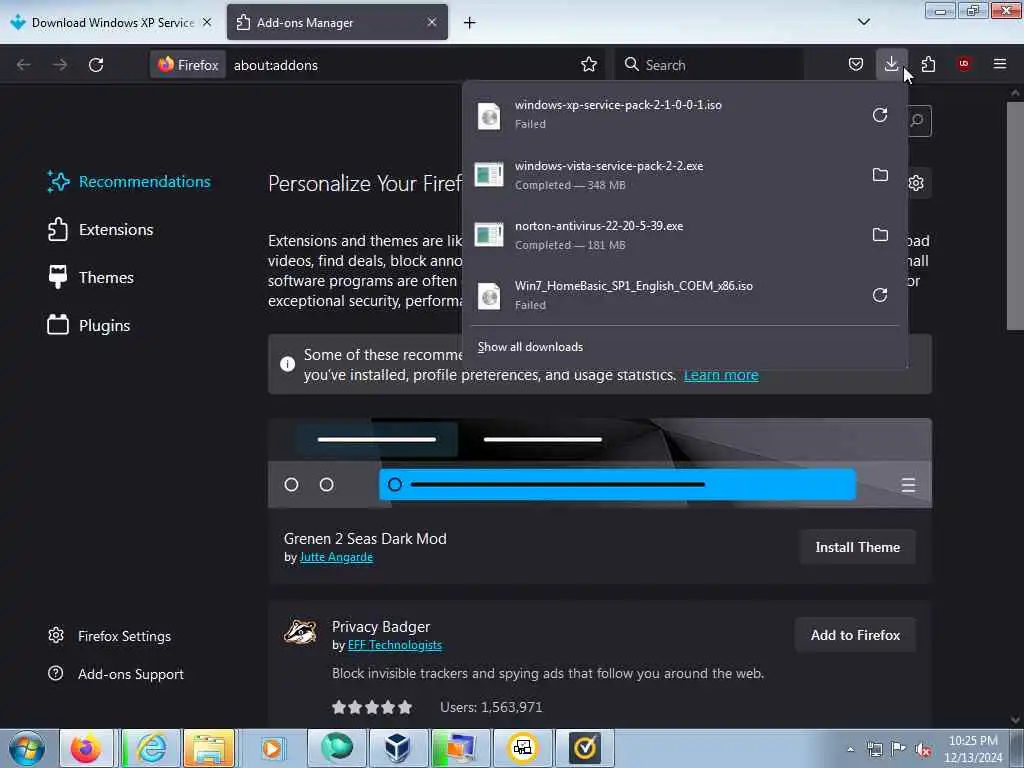
Task: Click the network tray icon
Action: click(874, 749)
